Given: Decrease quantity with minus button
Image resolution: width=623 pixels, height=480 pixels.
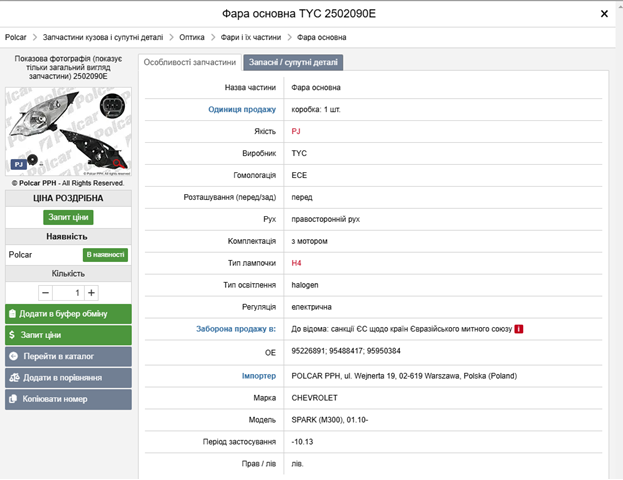Looking at the screenshot, I should click(45, 293).
